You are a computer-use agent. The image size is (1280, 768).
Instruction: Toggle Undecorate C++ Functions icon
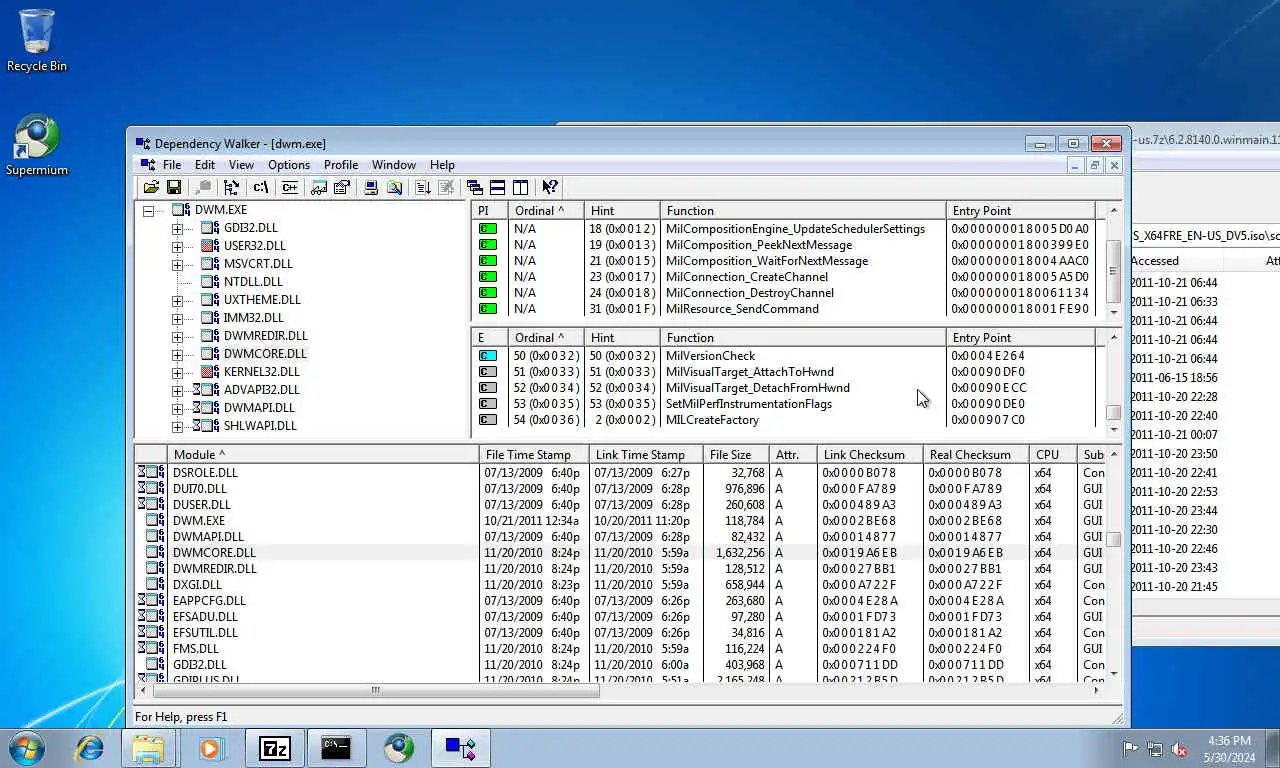290,187
